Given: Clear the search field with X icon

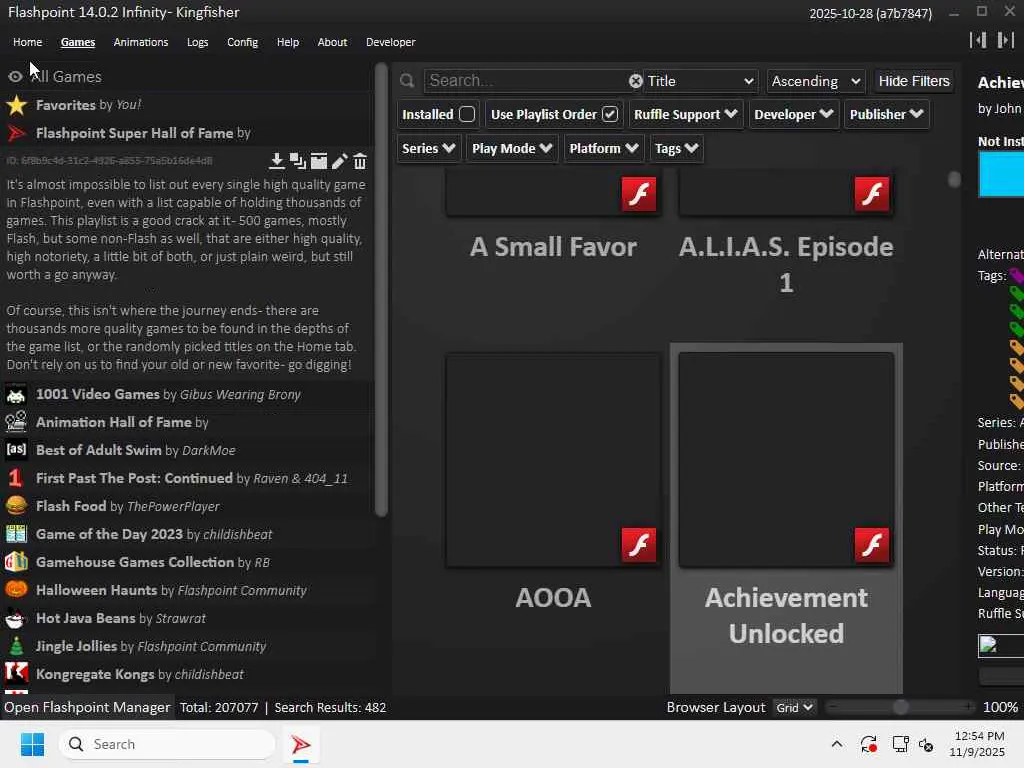Looking at the screenshot, I should coord(635,81).
